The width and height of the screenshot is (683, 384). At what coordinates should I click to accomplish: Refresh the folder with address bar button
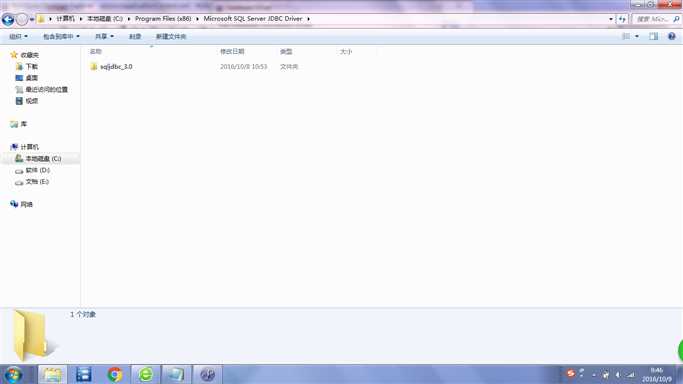622,19
